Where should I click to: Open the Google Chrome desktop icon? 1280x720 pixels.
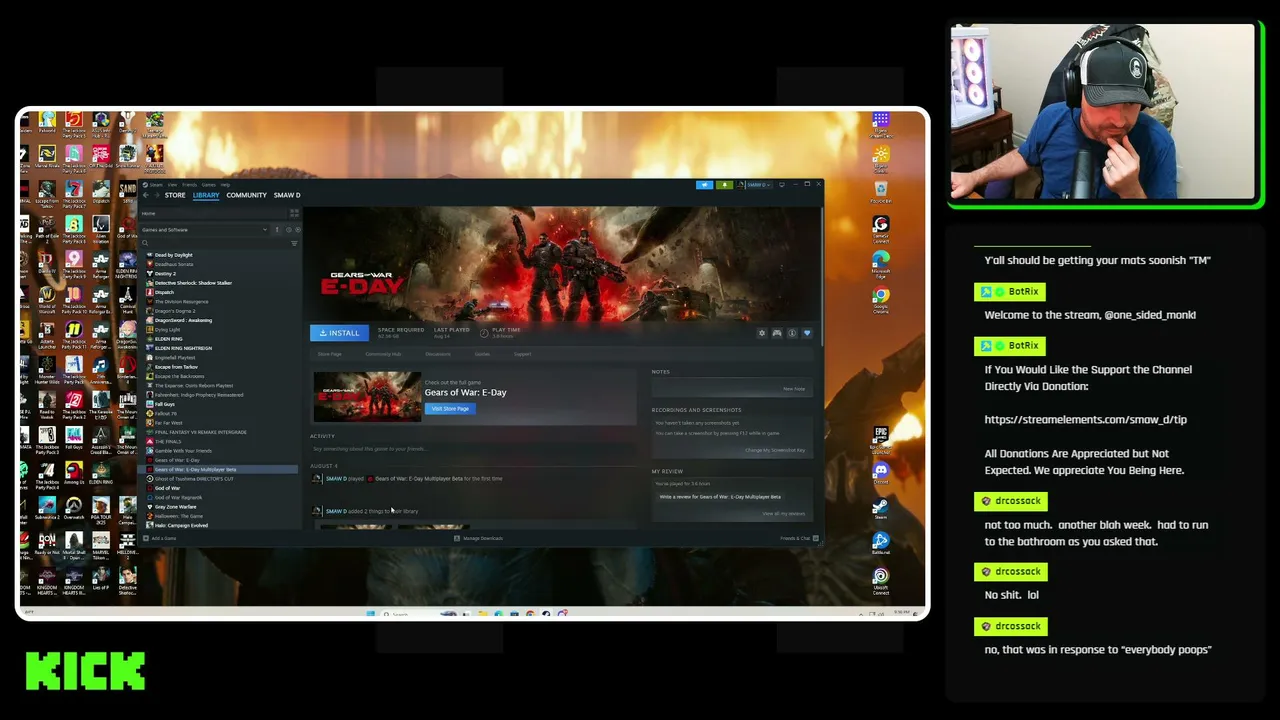pos(880,300)
